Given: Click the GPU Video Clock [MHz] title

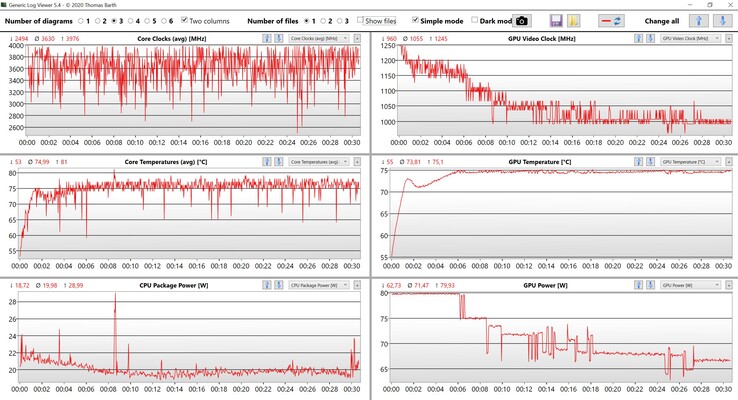Looking at the screenshot, I should [x=541, y=39].
